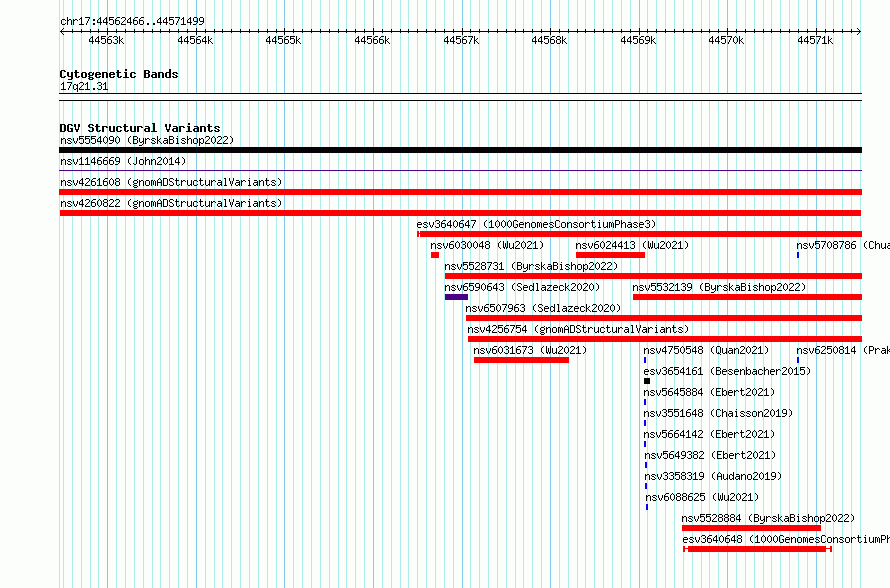Select the red esv3640648 variant bar
The image size is (890, 588).
[x=757, y=549]
